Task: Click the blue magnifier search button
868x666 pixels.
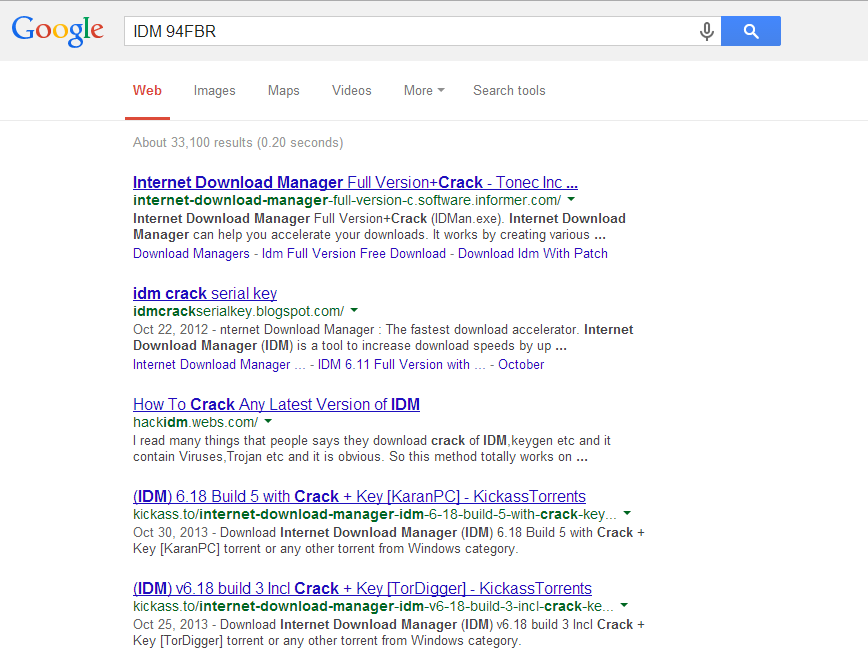Action: [751, 31]
